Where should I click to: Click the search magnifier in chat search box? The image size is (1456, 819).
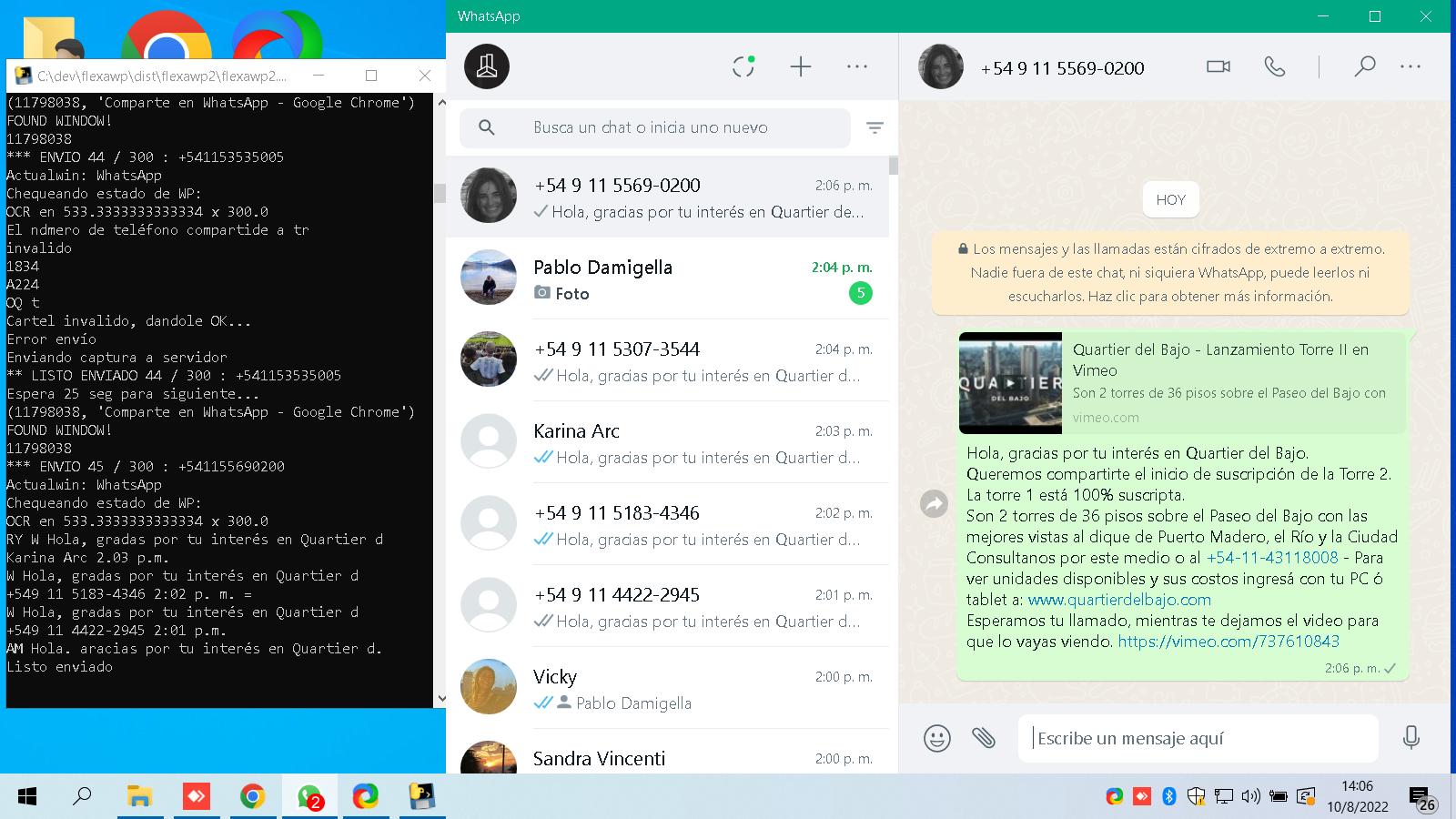[487, 127]
